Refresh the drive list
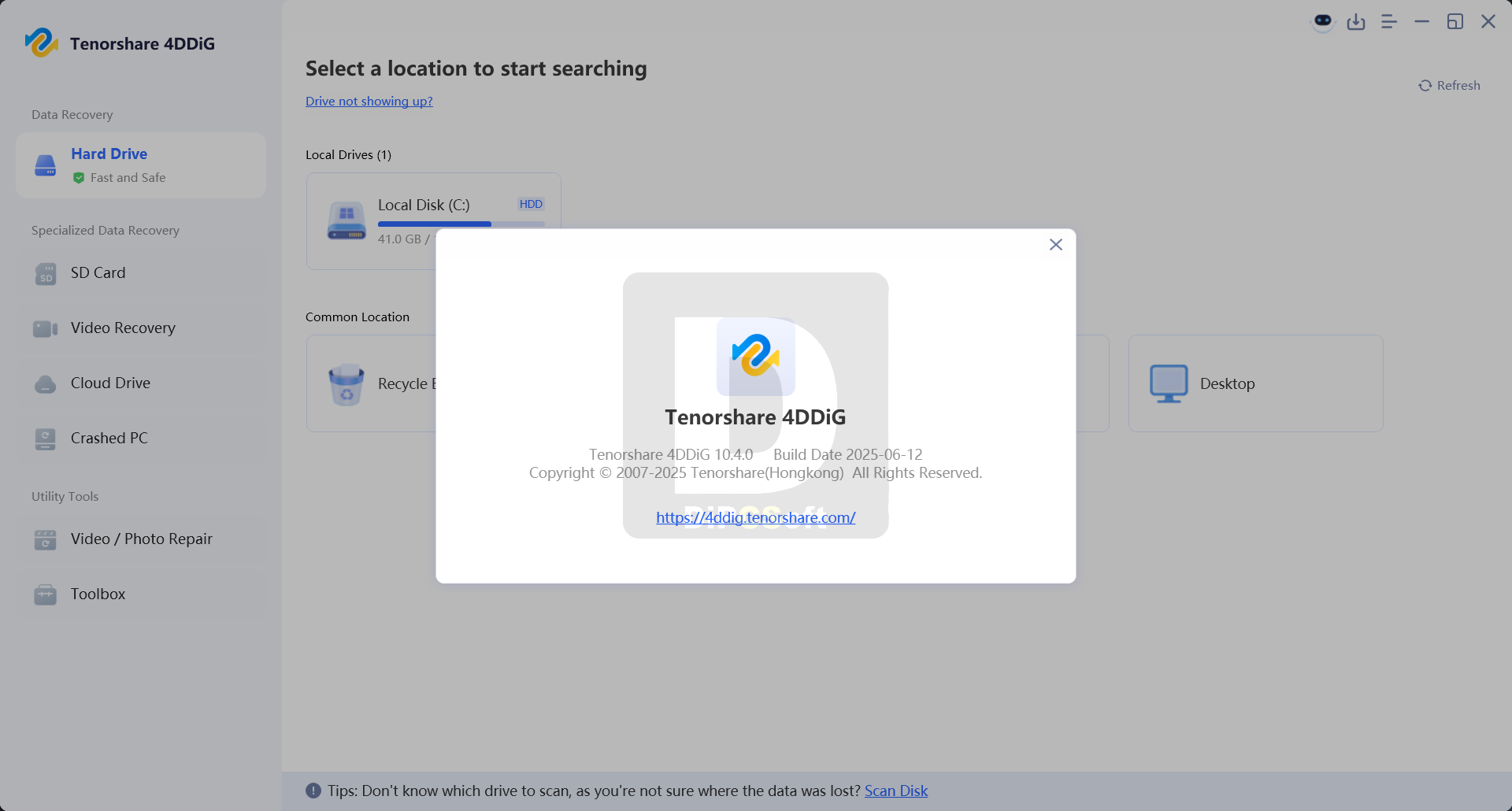 point(1450,85)
